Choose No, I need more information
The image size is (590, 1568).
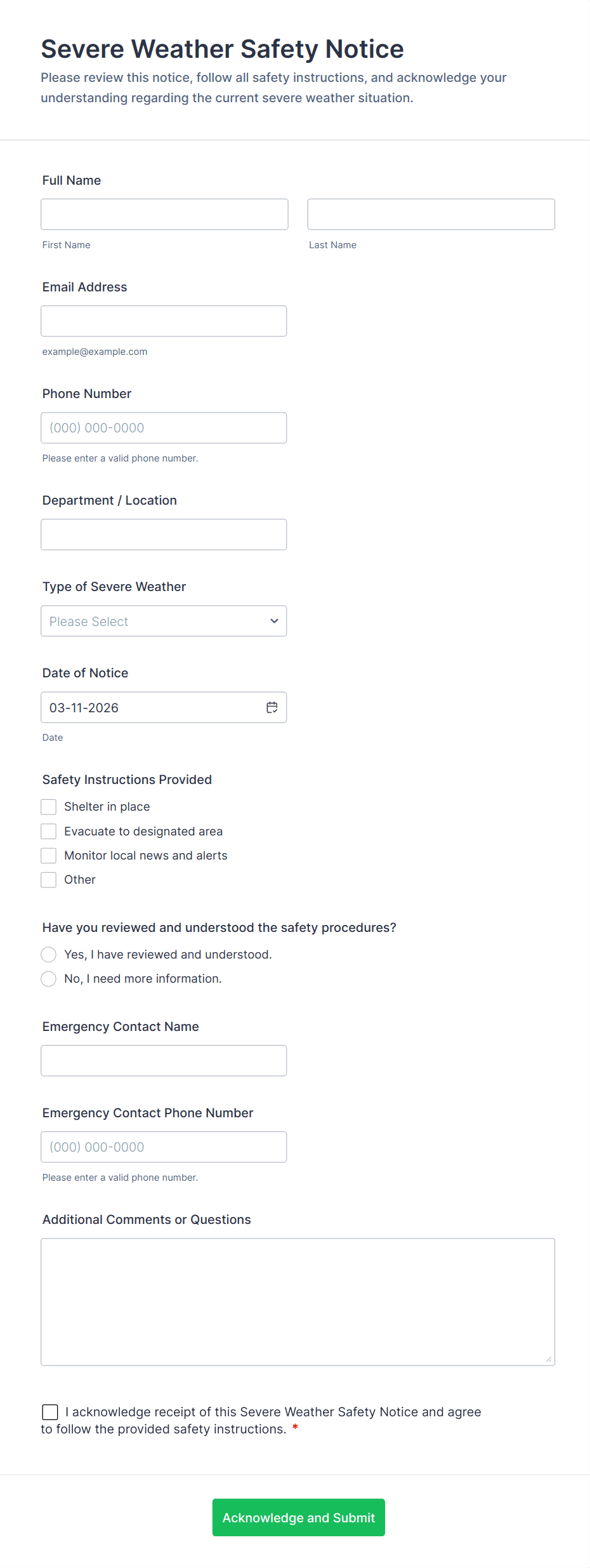point(49,979)
